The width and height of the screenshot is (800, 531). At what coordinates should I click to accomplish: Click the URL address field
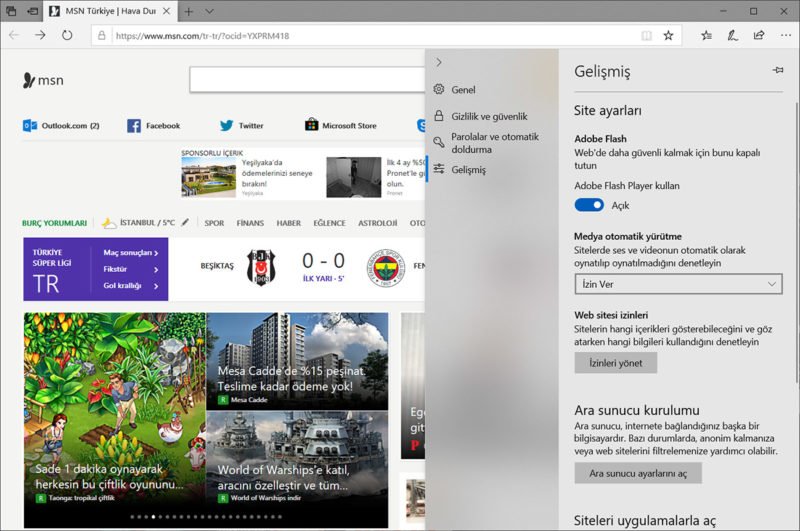pos(376,36)
